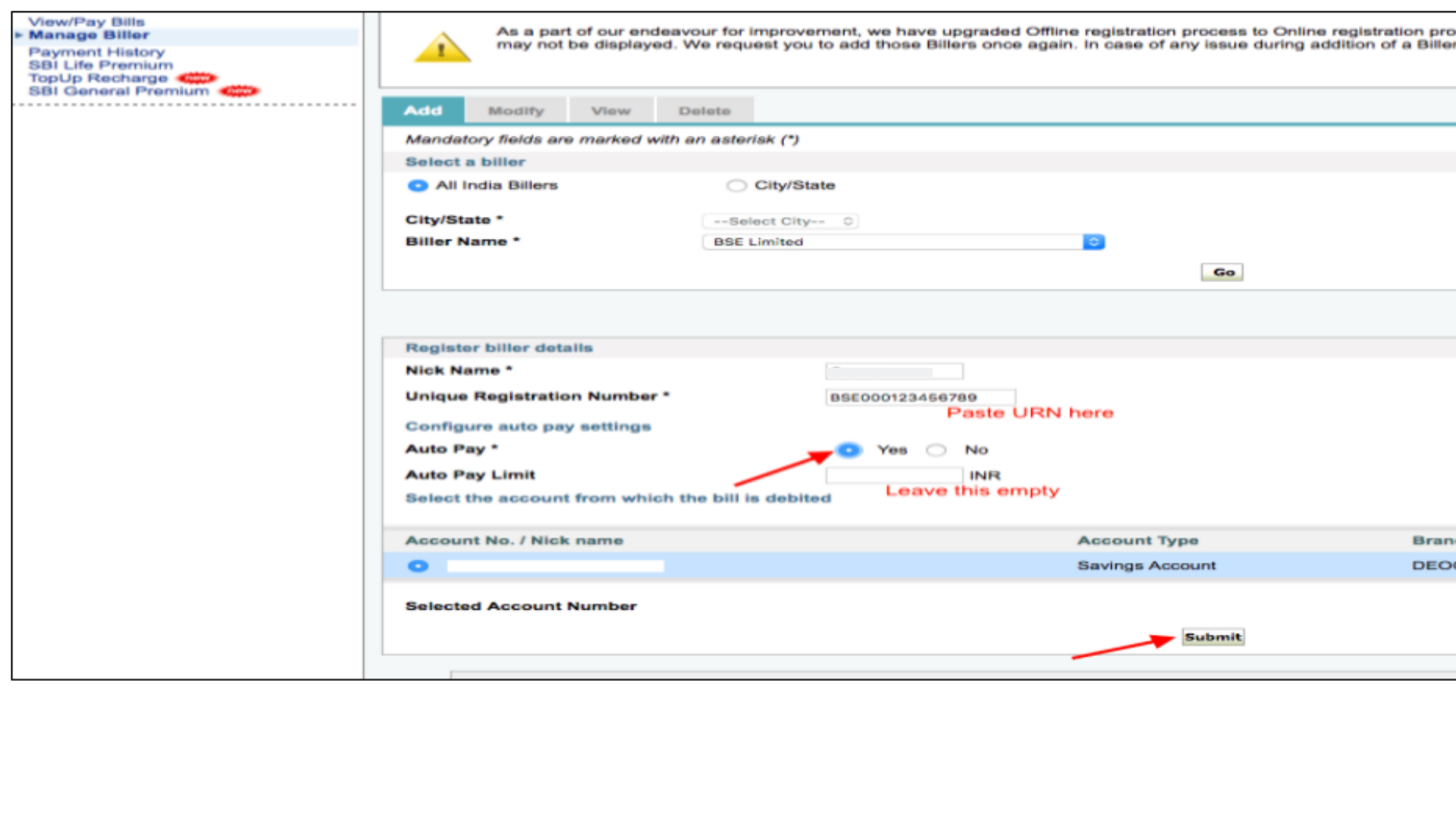1456x819 pixels.
Task: Switch to the Delete tab
Action: click(x=704, y=111)
